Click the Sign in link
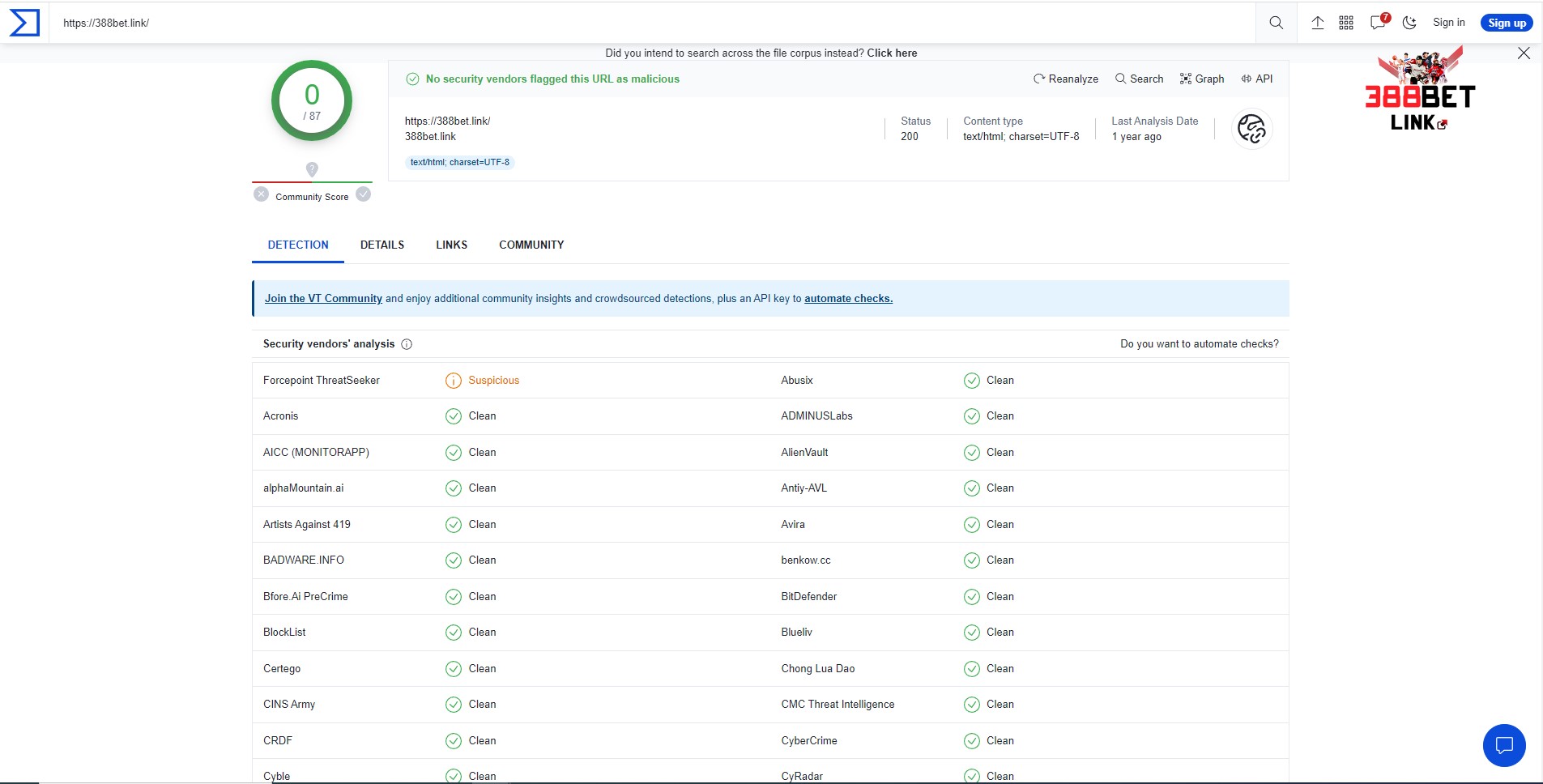This screenshot has height=784, width=1543. click(1448, 23)
